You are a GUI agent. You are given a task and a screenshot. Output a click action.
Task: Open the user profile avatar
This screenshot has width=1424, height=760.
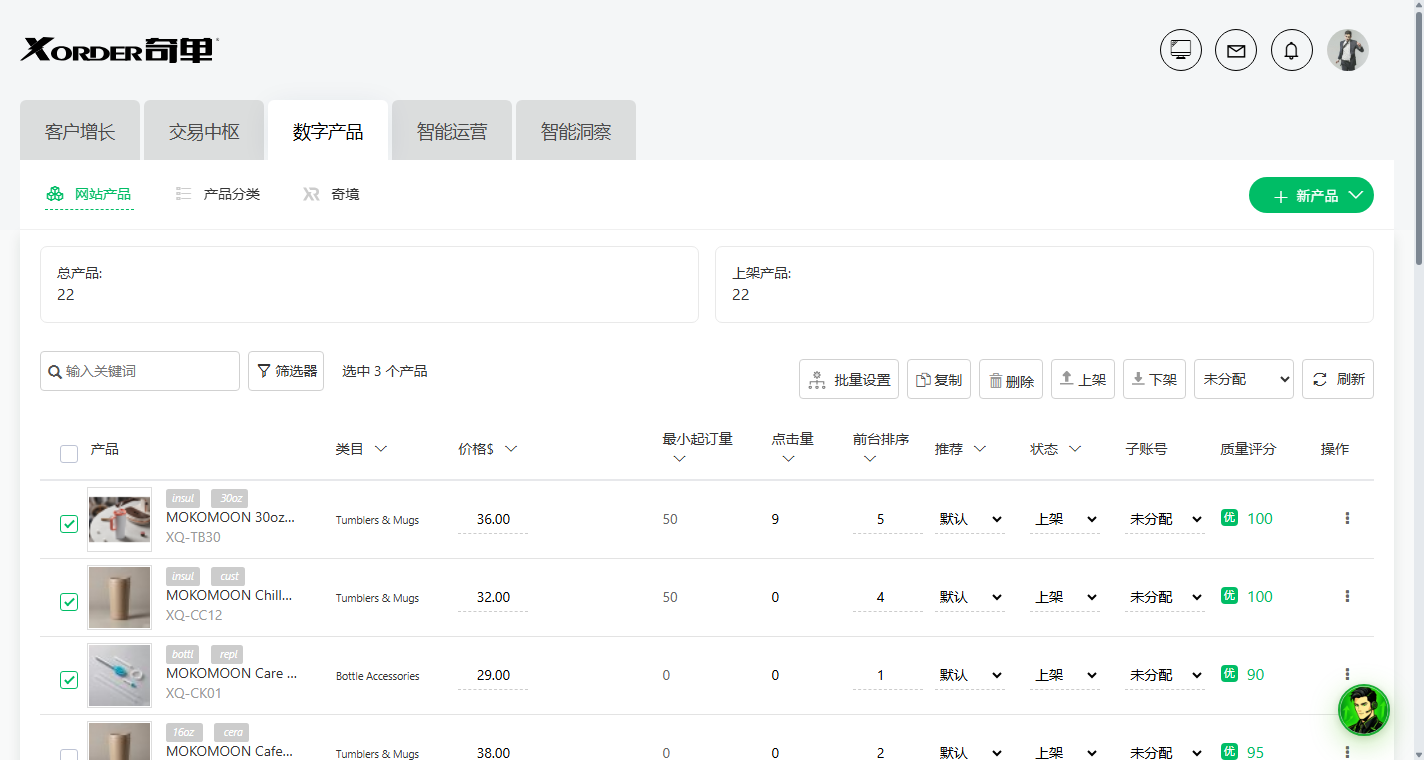(1348, 50)
